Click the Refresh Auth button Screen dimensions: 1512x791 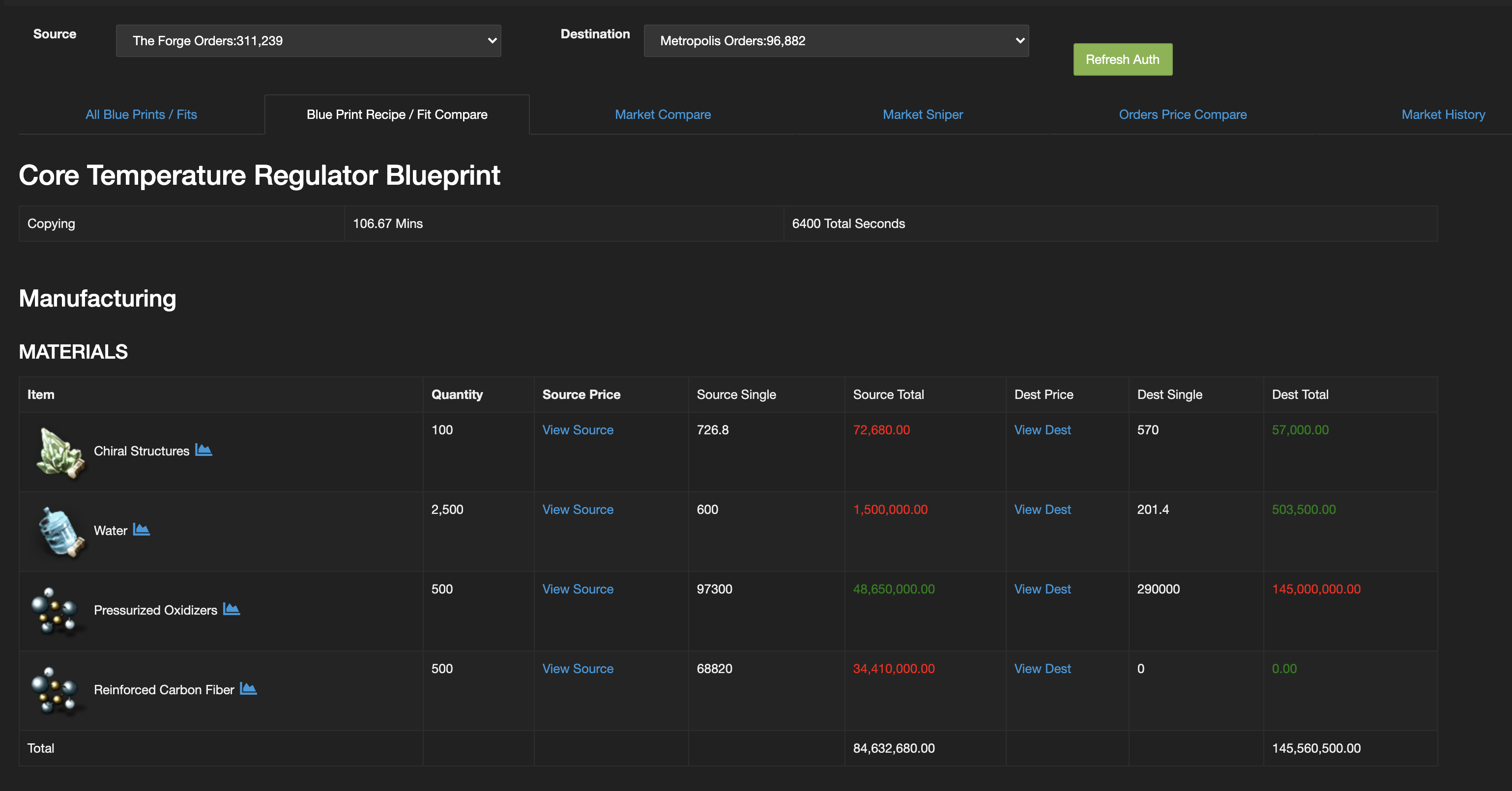tap(1123, 59)
